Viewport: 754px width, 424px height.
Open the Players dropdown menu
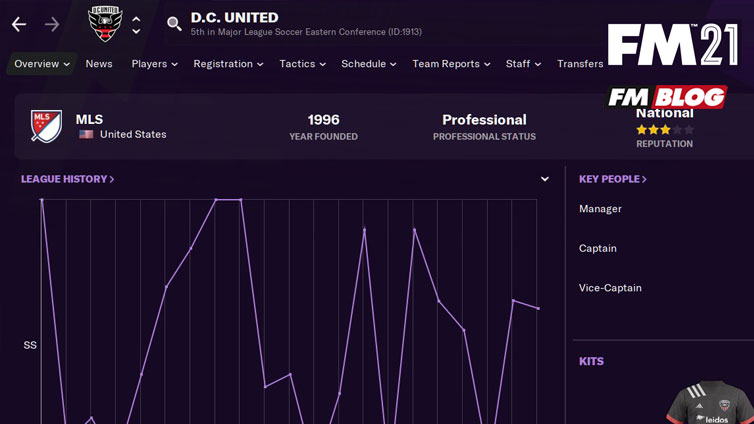(x=154, y=63)
